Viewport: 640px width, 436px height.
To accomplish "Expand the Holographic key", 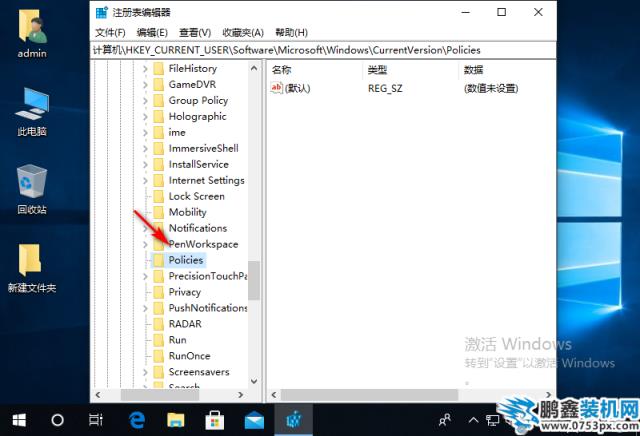I will [x=145, y=117].
